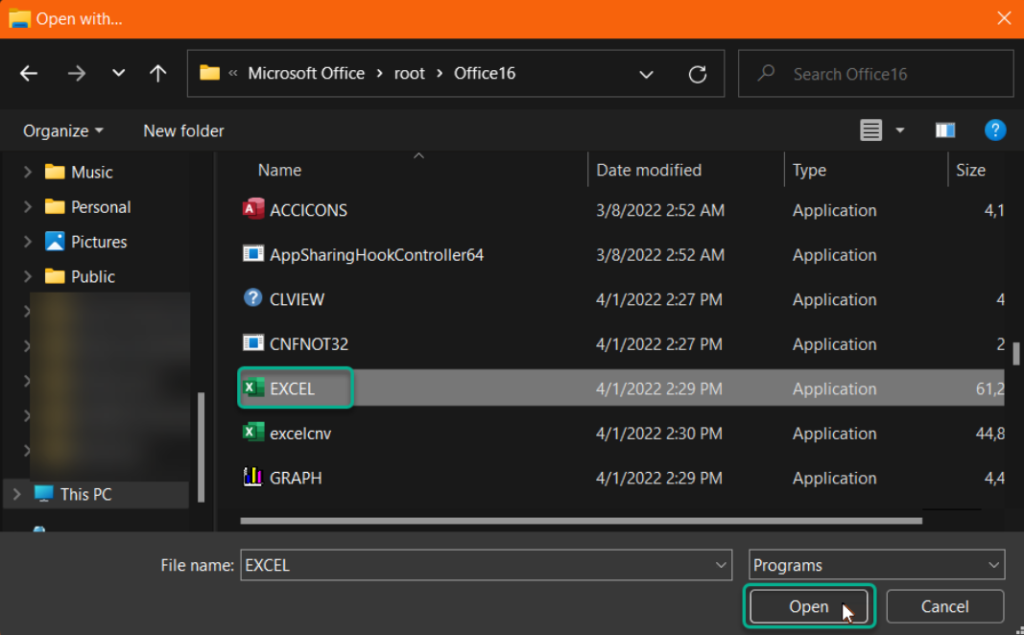
Task: Open the address bar history dropdown chevron
Action: coord(646,74)
